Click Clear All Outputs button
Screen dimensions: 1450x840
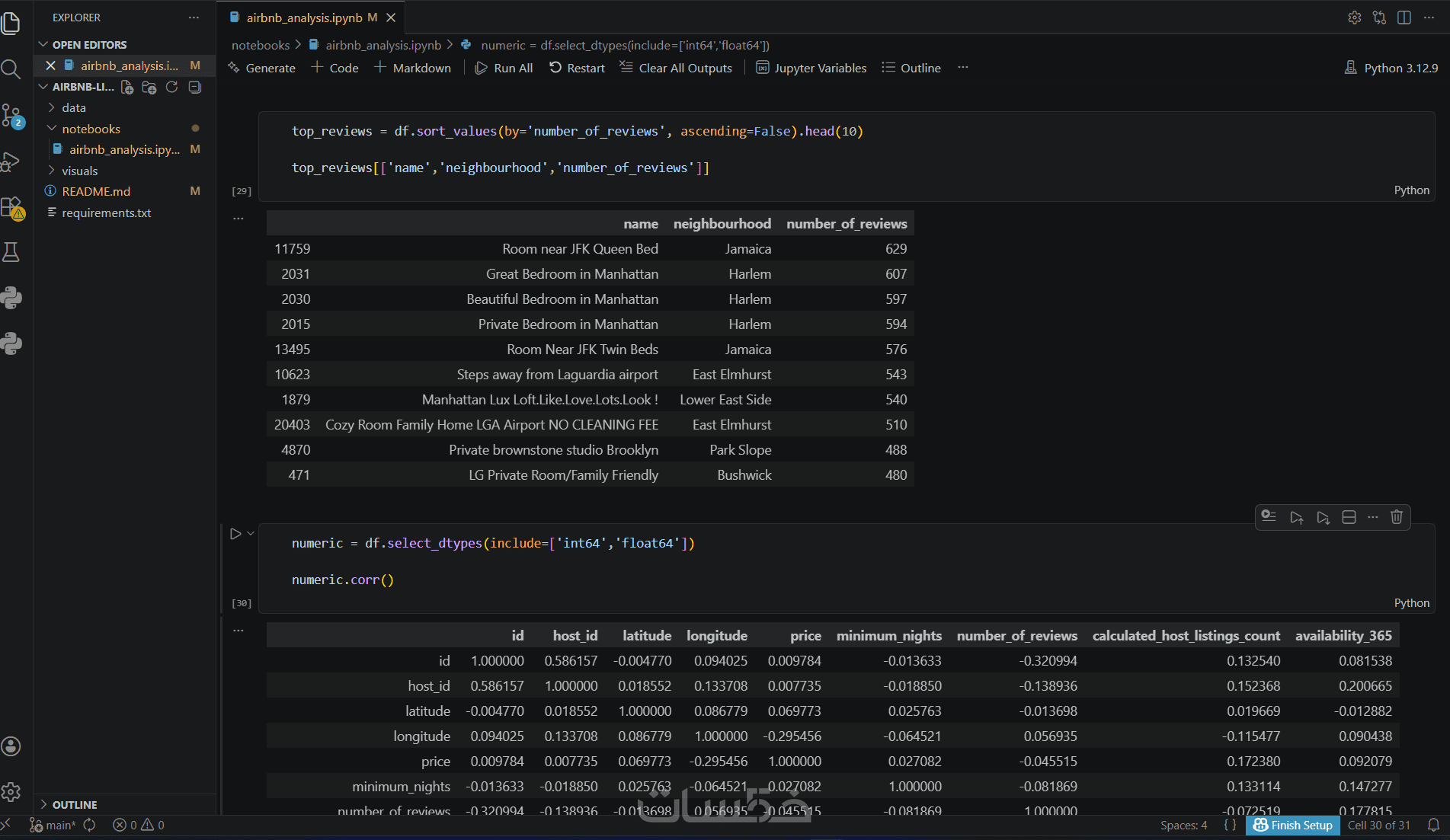pos(676,68)
